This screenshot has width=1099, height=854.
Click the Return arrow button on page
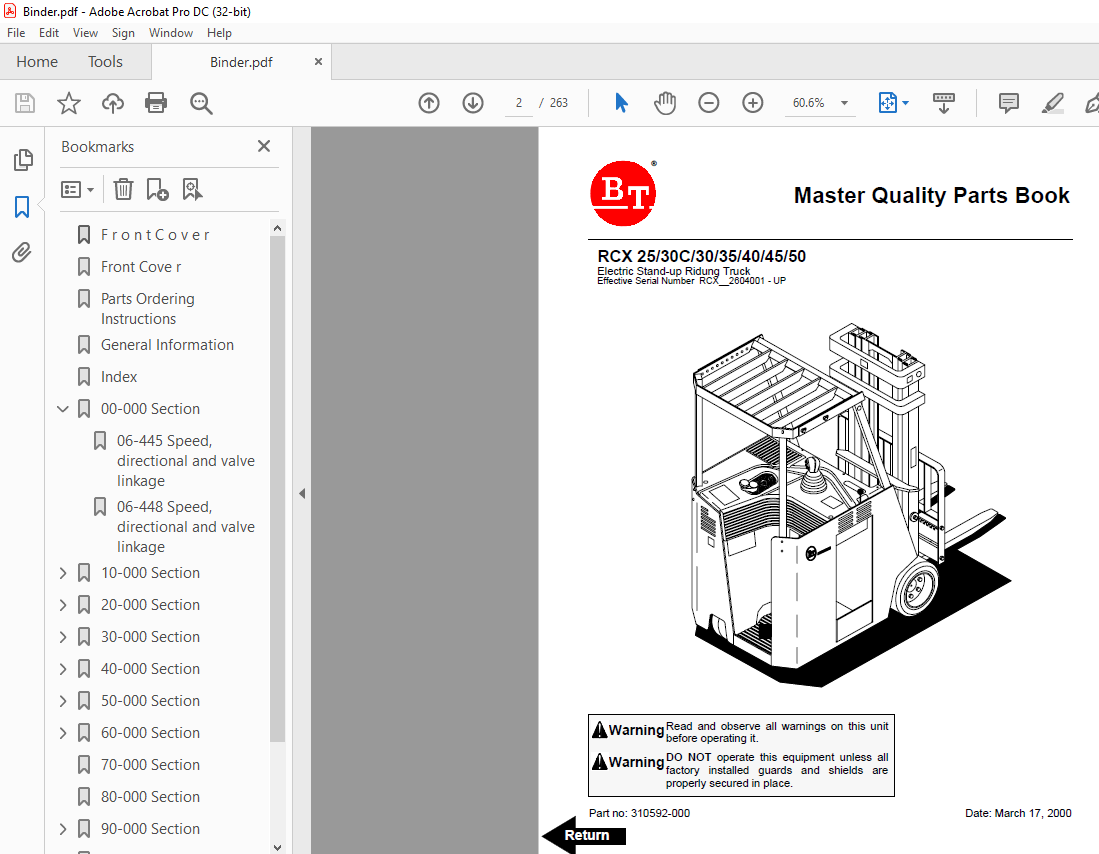(x=584, y=835)
